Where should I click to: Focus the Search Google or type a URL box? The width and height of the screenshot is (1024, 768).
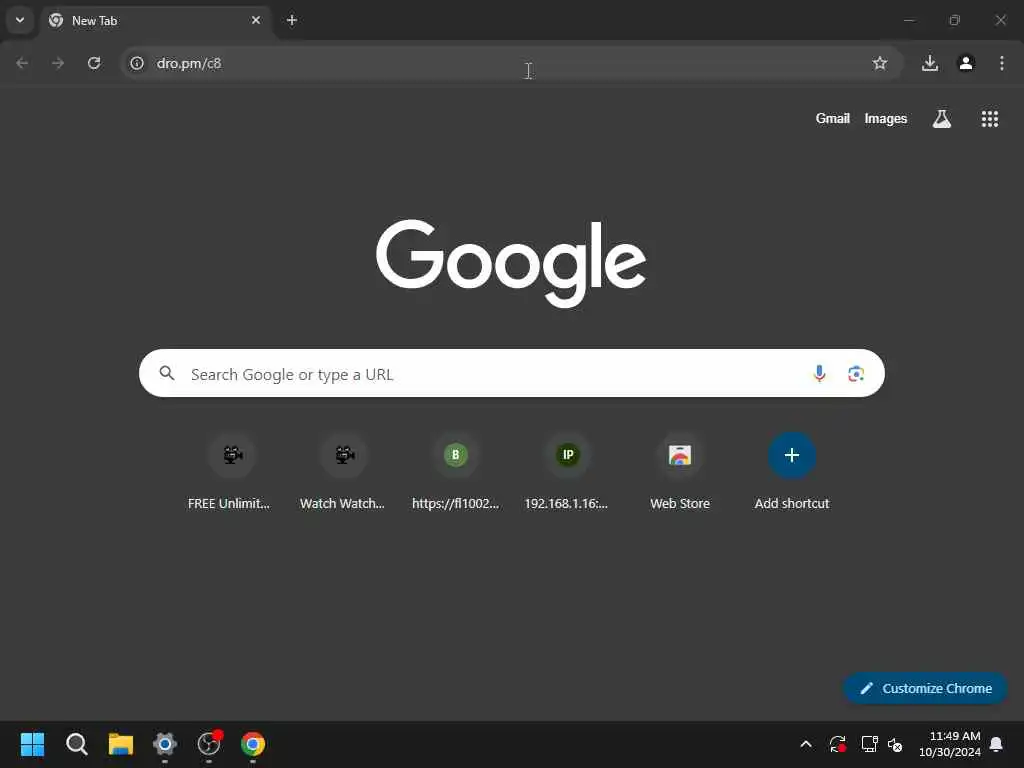tap(512, 374)
